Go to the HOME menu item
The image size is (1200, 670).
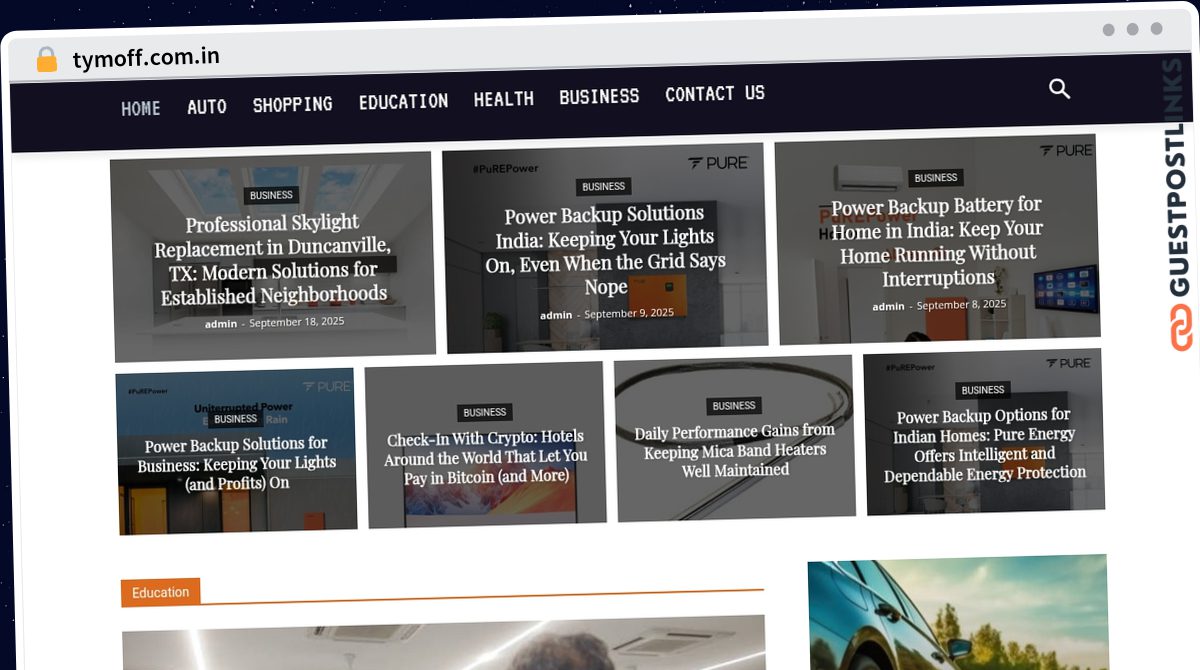click(x=141, y=108)
